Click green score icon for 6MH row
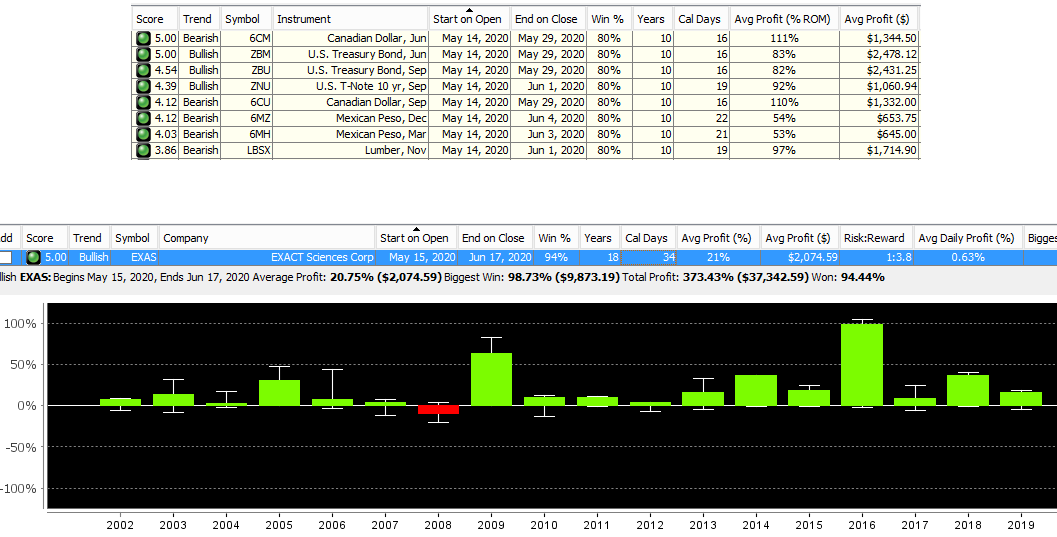This screenshot has width=1057, height=537. 143,135
